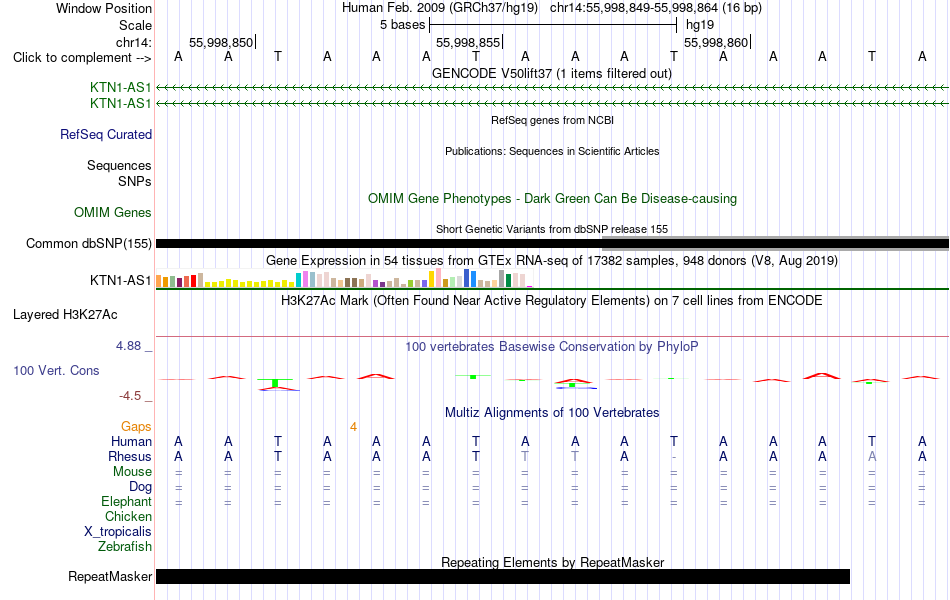Click the Sequences track label
Image resolution: width=950 pixels, height=600 pixels.
pyautogui.click(x=119, y=165)
